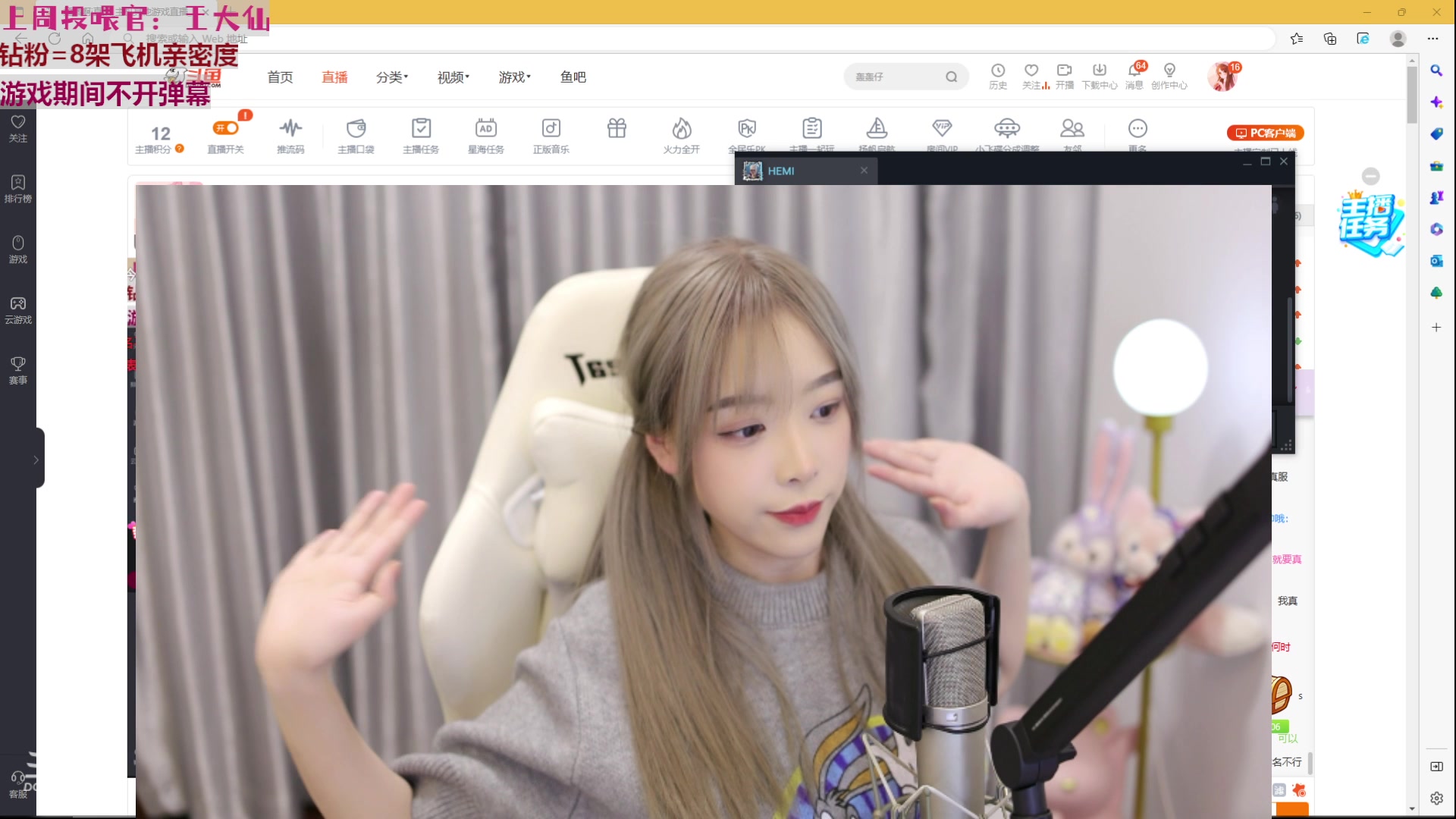
Task: Open browser three-dots settings menu
Action: tap(1432, 39)
